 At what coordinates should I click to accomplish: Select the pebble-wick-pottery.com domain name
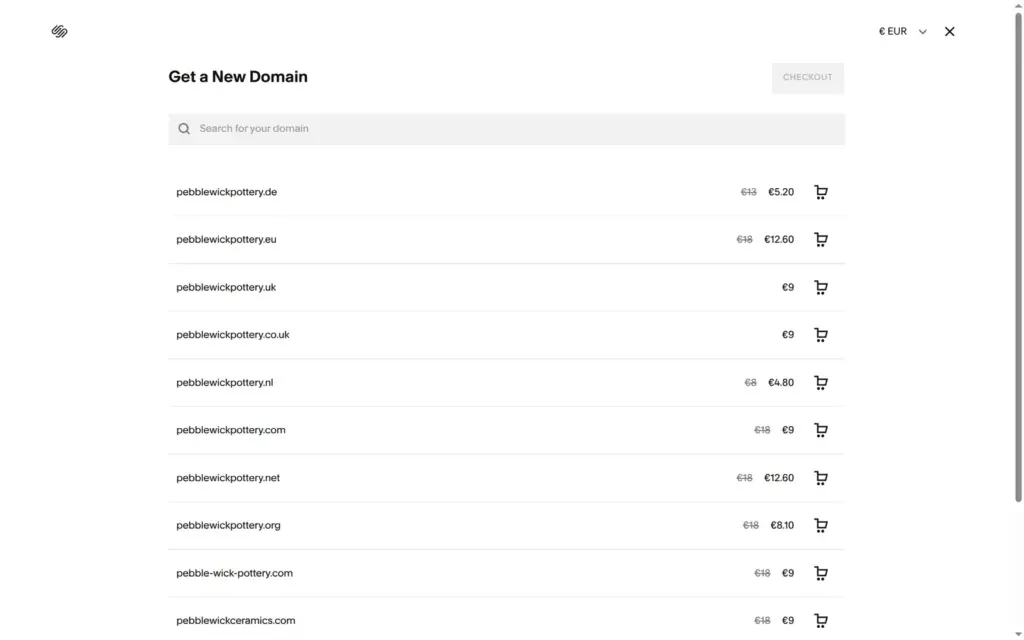(234, 573)
